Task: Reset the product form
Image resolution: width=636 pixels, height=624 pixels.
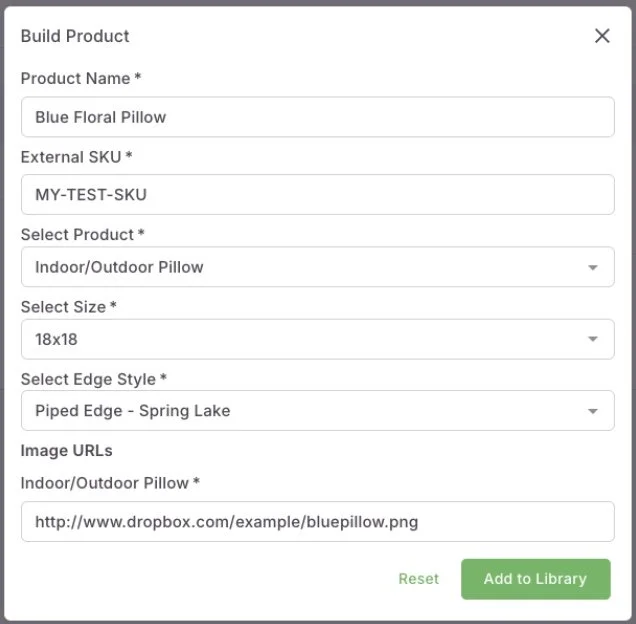Action: coord(418,579)
